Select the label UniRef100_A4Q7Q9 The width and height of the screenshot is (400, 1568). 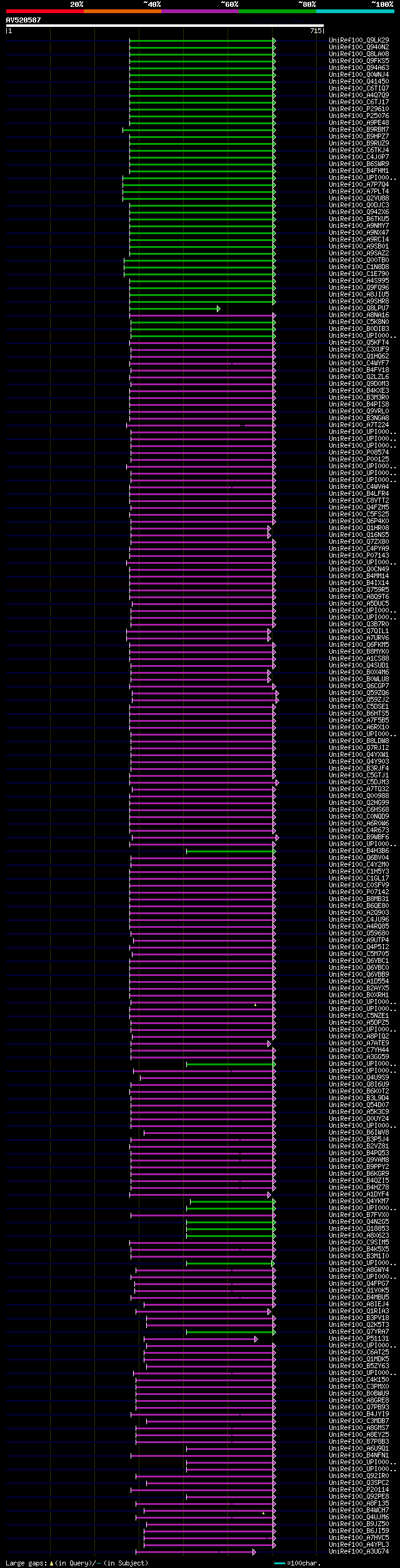359,96
